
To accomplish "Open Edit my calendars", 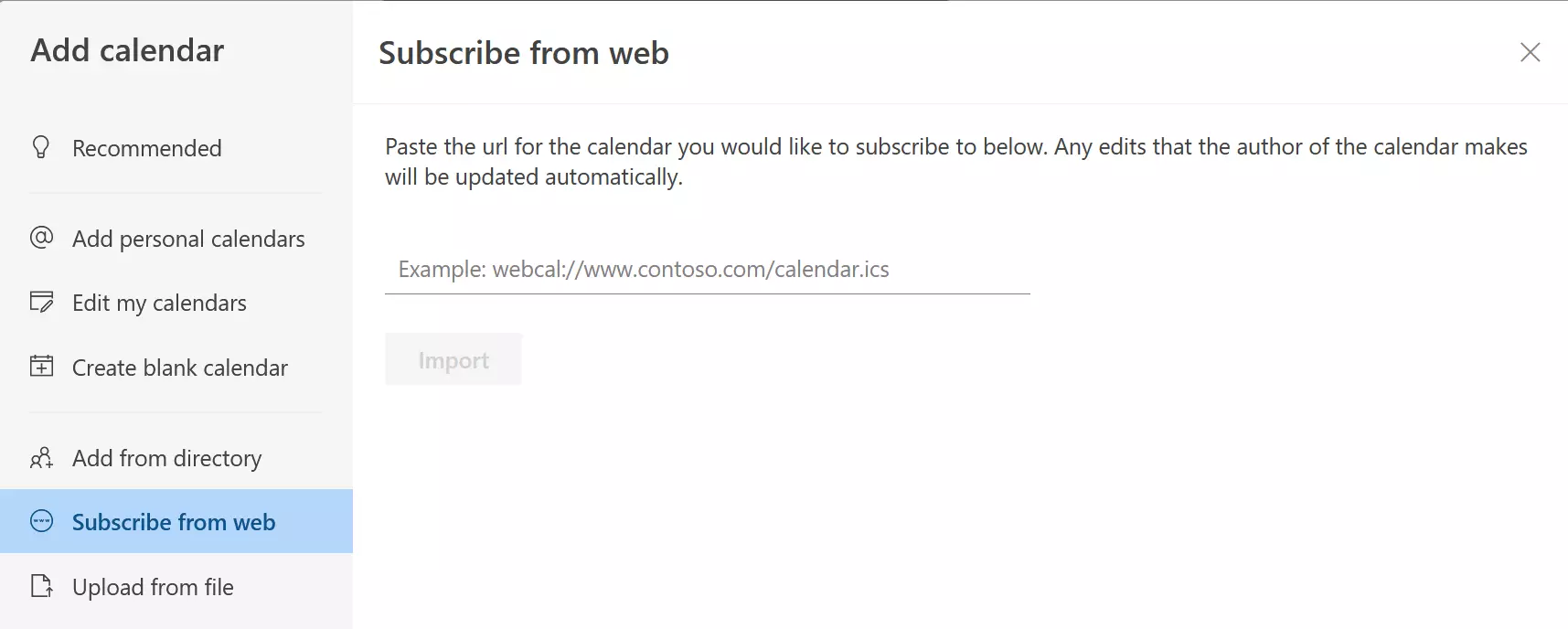I will pos(159,303).
